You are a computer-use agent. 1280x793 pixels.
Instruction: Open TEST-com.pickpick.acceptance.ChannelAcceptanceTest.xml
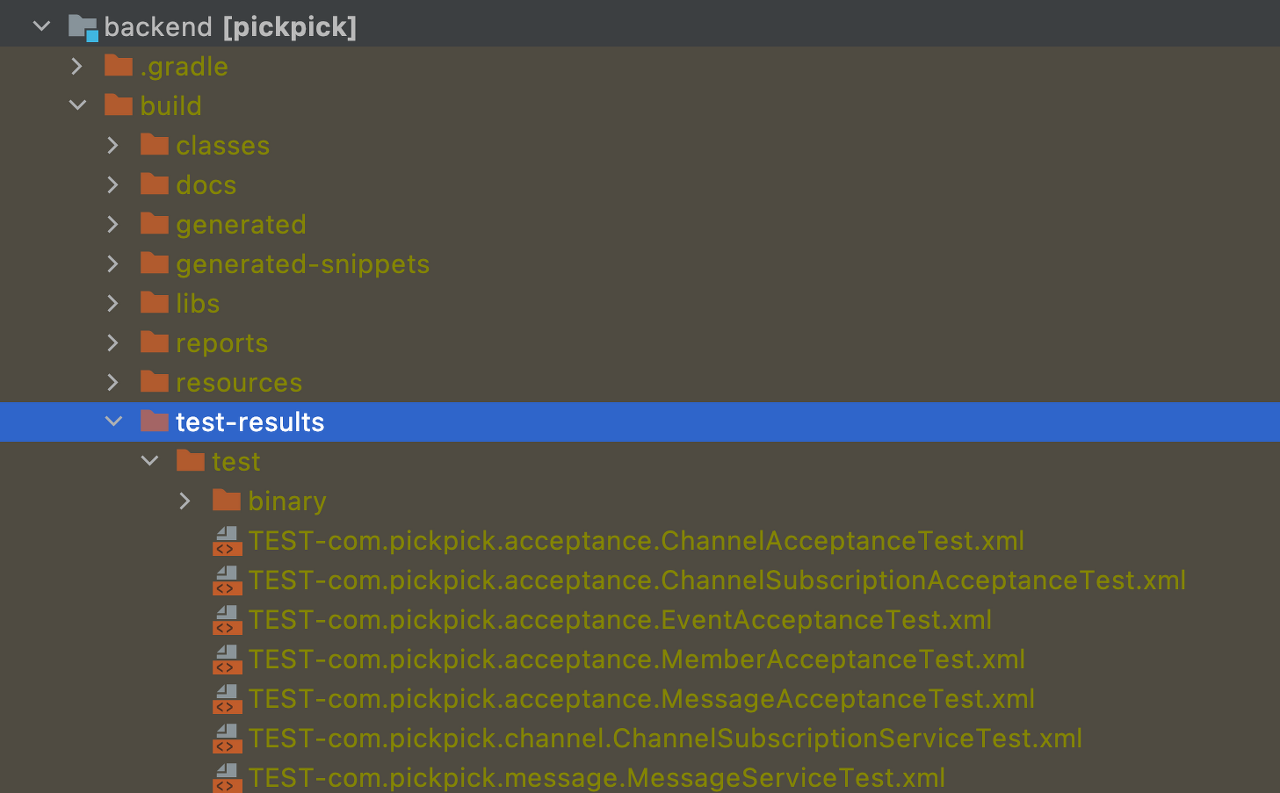click(x=636, y=541)
